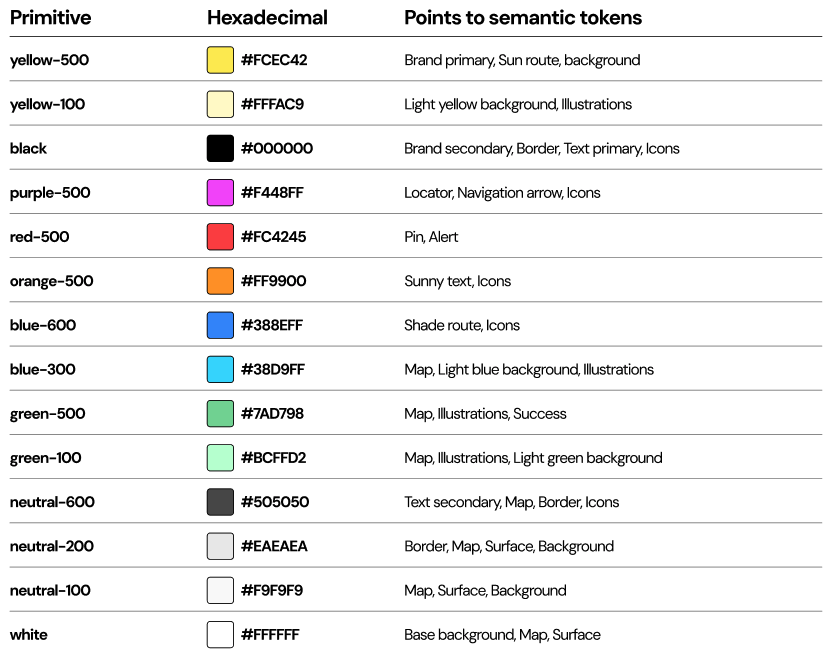Select the pale green-100 swatch
Image resolution: width=827 pixels, height=663 pixels.
[x=220, y=458]
